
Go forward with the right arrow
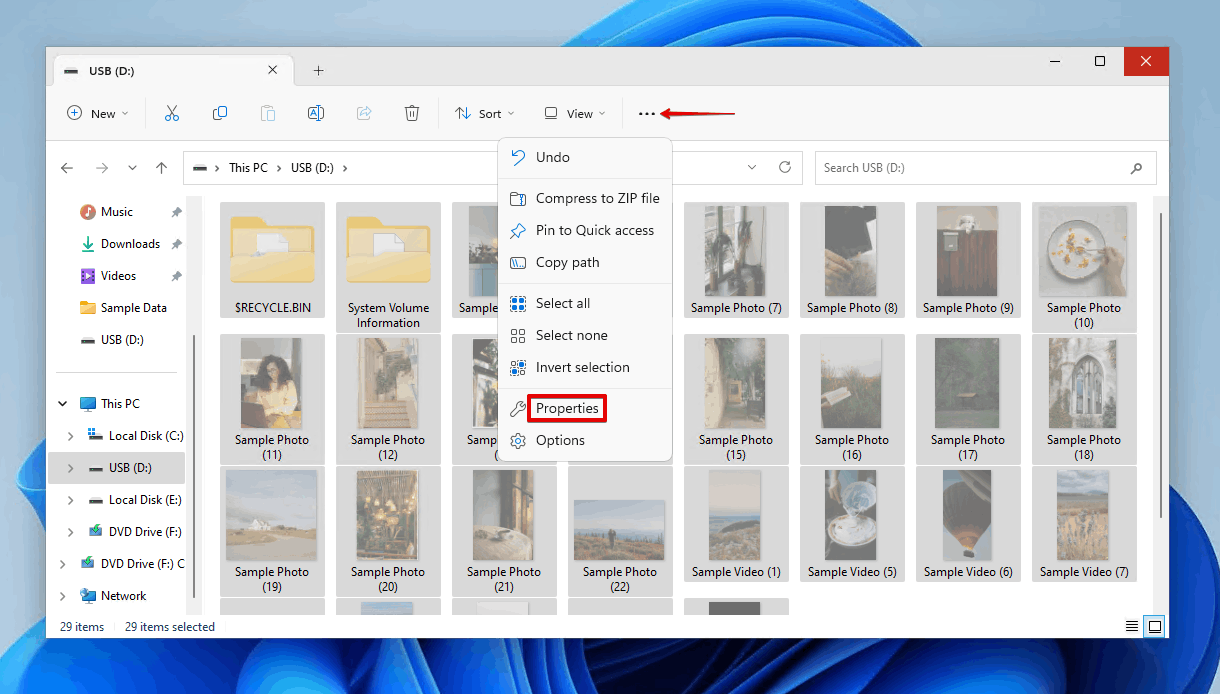[x=101, y=168]
